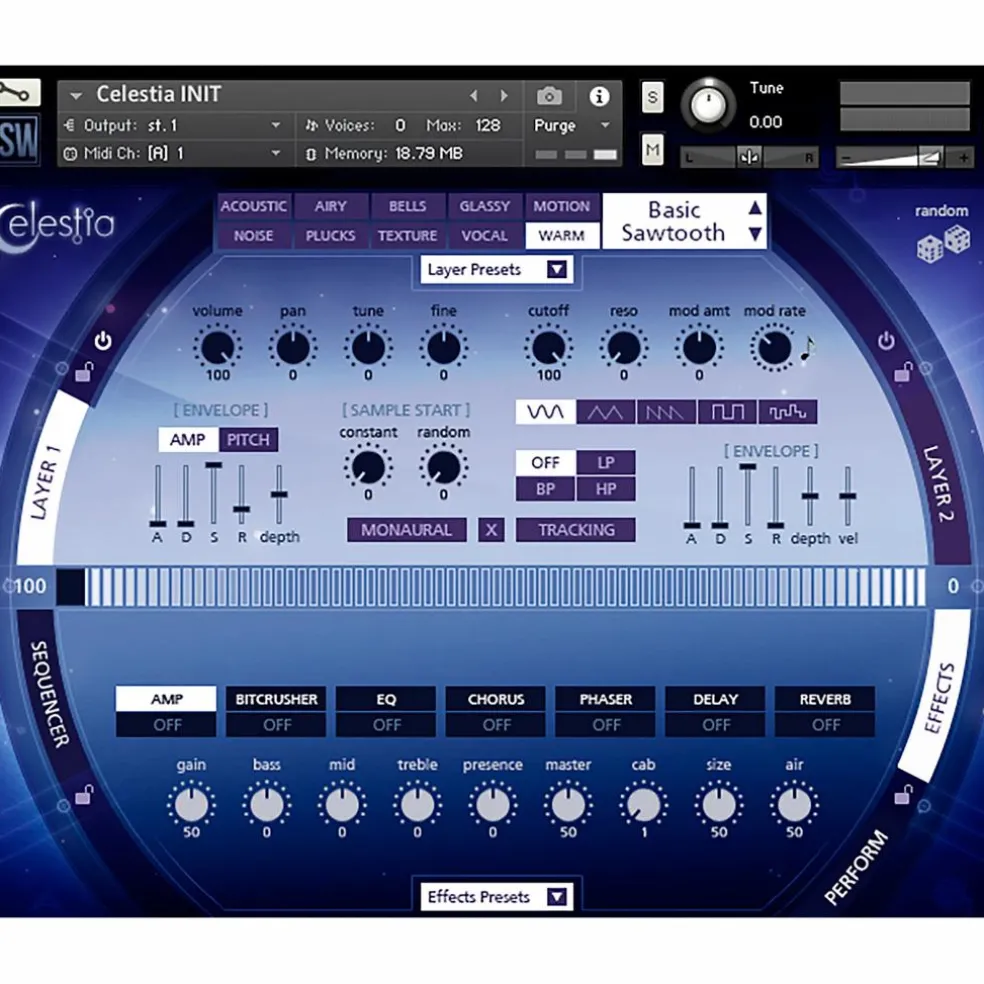Image resolution: width=984 pixels, height=984 pixels.
Task: Select the AMP effect tab
Action: click(x=166, y=698)
